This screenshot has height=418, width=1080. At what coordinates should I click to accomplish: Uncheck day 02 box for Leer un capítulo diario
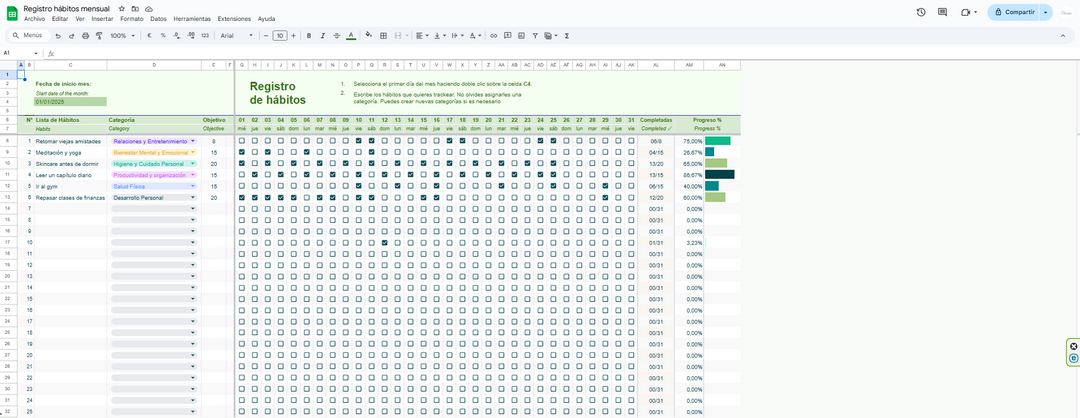[x=254, y=175]
